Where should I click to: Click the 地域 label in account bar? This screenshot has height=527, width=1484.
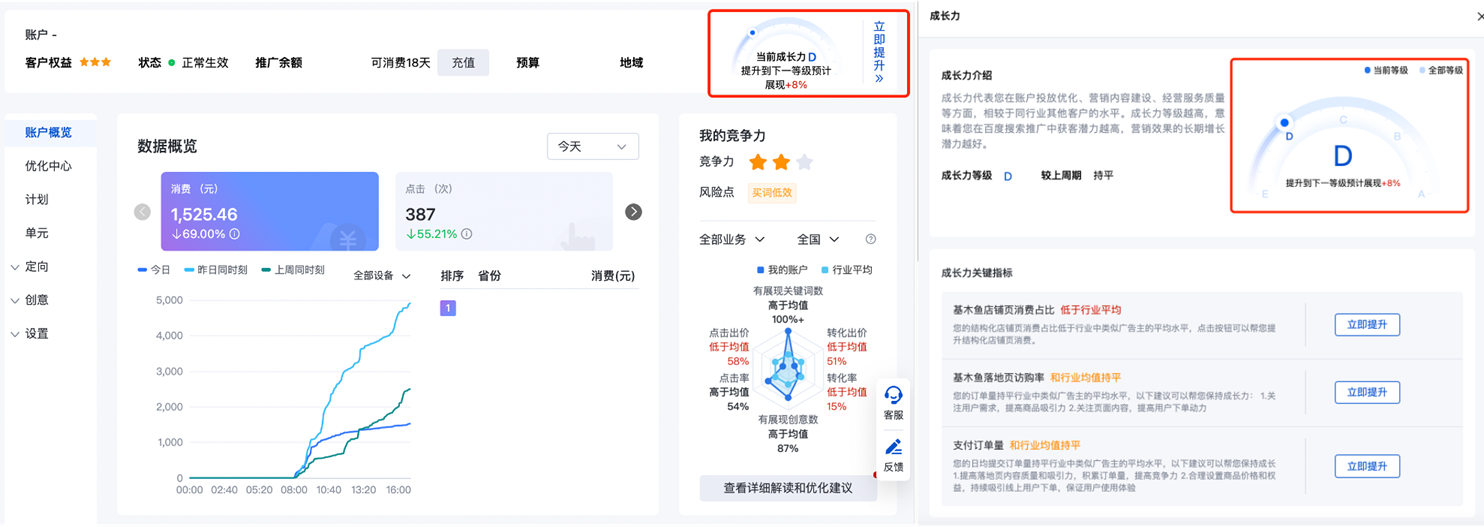point(631,62)
